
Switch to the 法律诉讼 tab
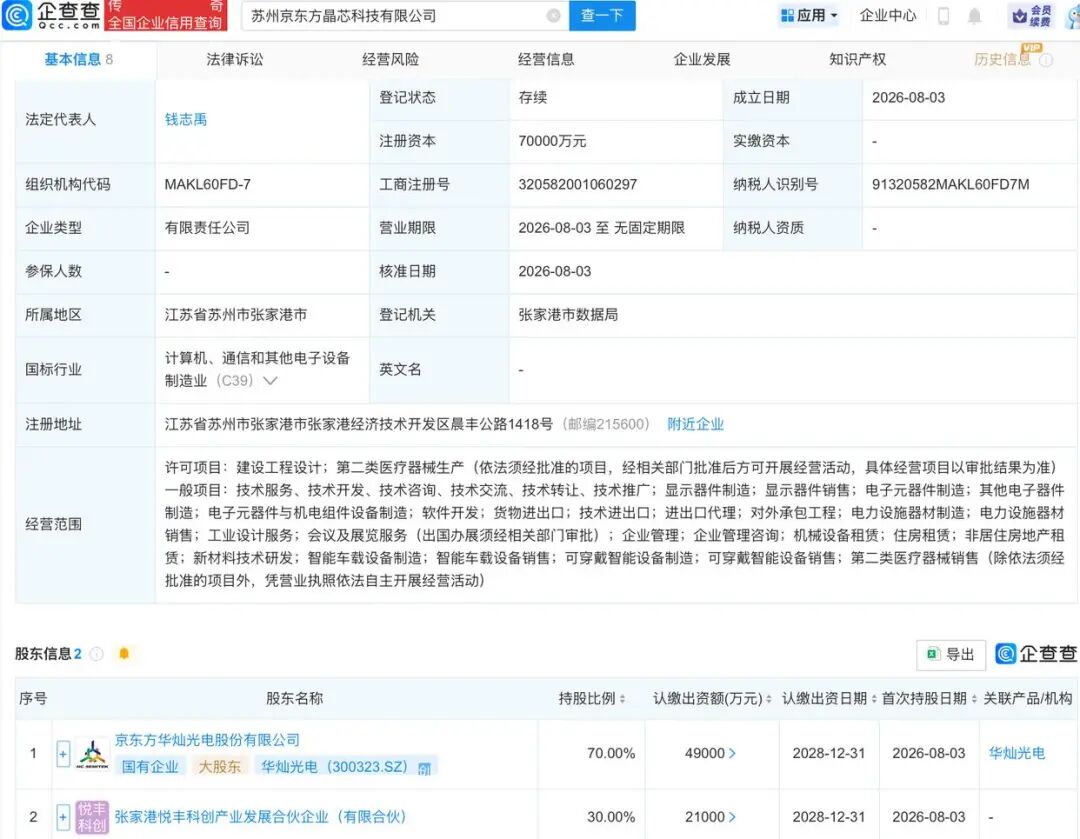point(234,59)
